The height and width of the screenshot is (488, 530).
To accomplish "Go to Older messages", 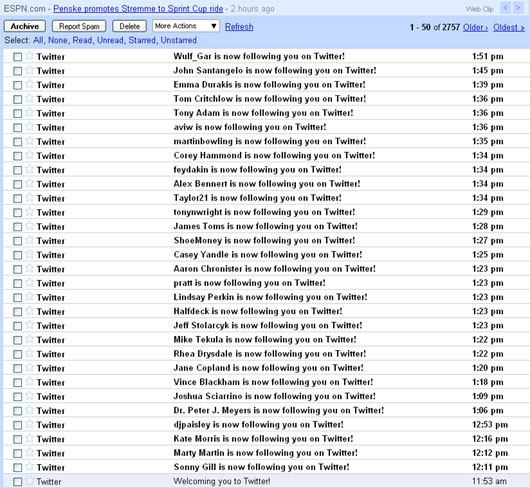I will pyautogui.click(x=475, y=27).
